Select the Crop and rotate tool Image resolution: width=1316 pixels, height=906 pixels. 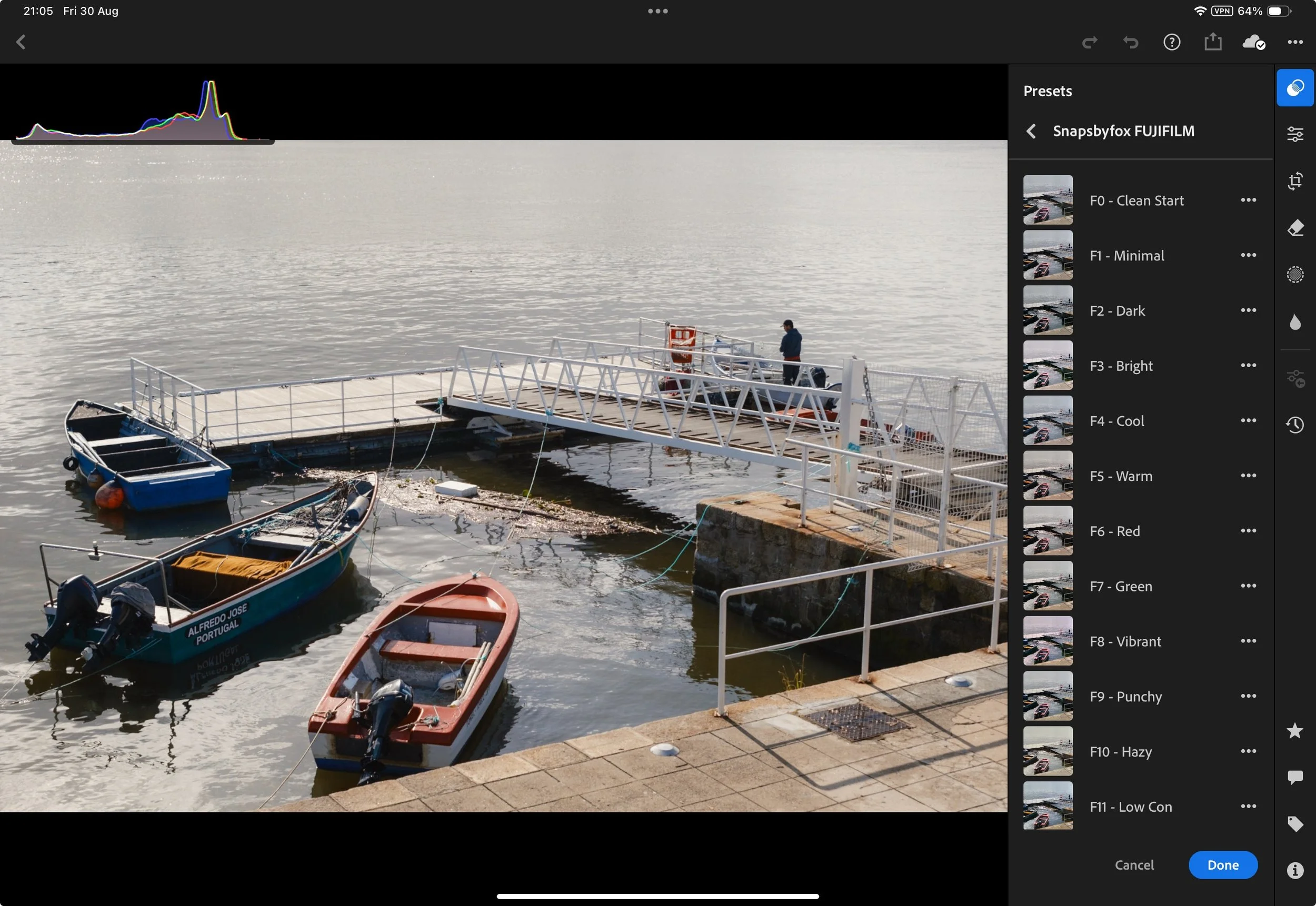coord(1294,181)
